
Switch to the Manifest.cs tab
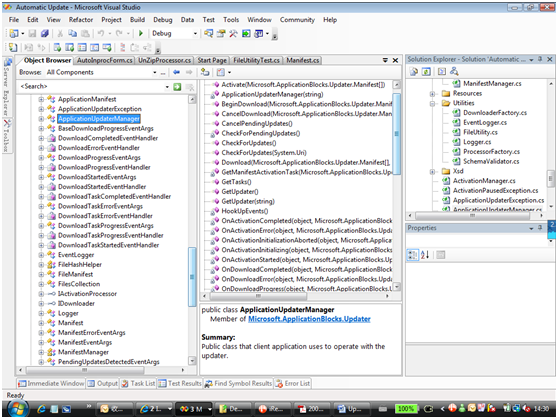click(303, 61)
